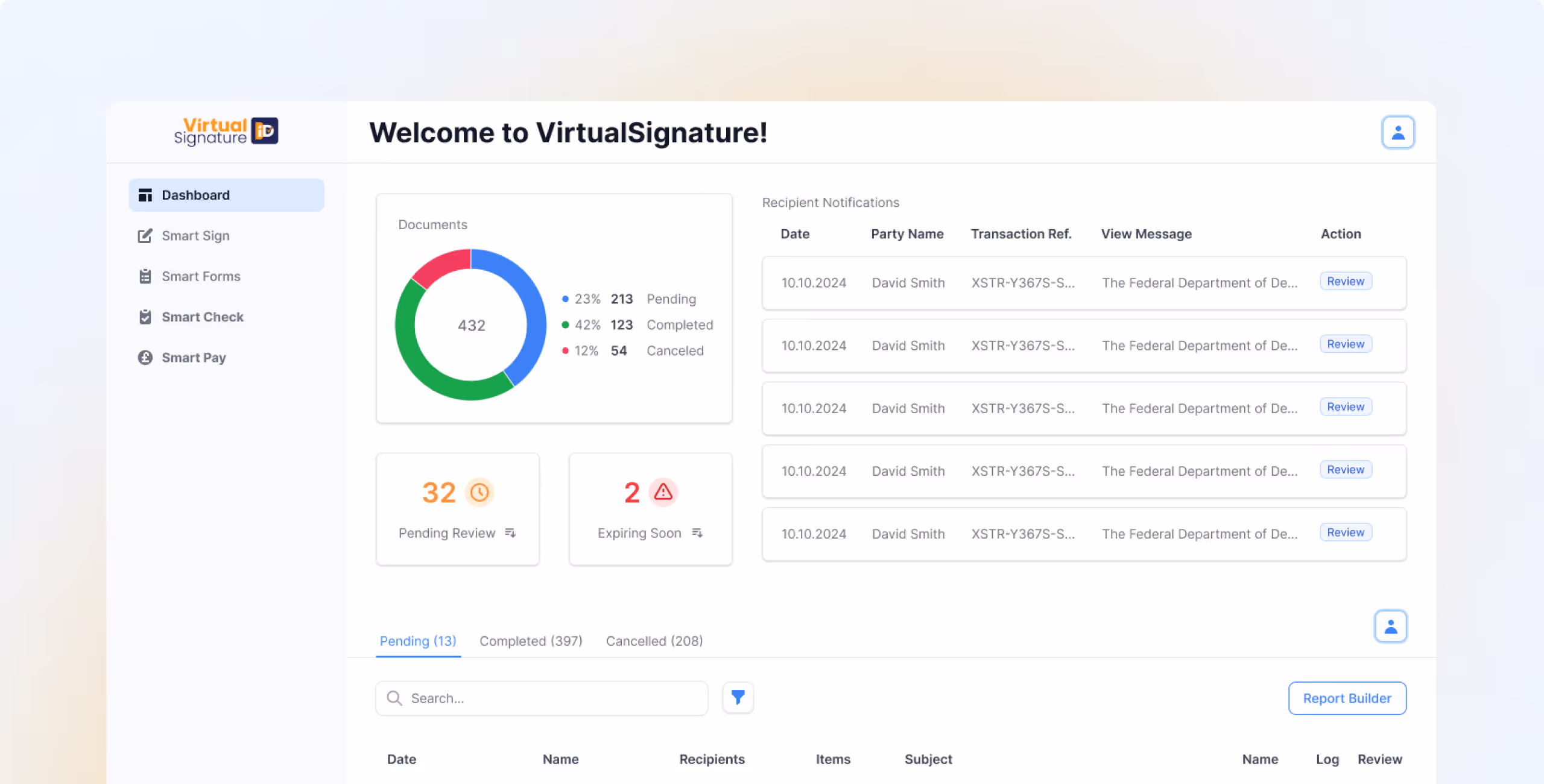
Task: Expand the Expiring Soon list arrow
Action: coord(697,533)
